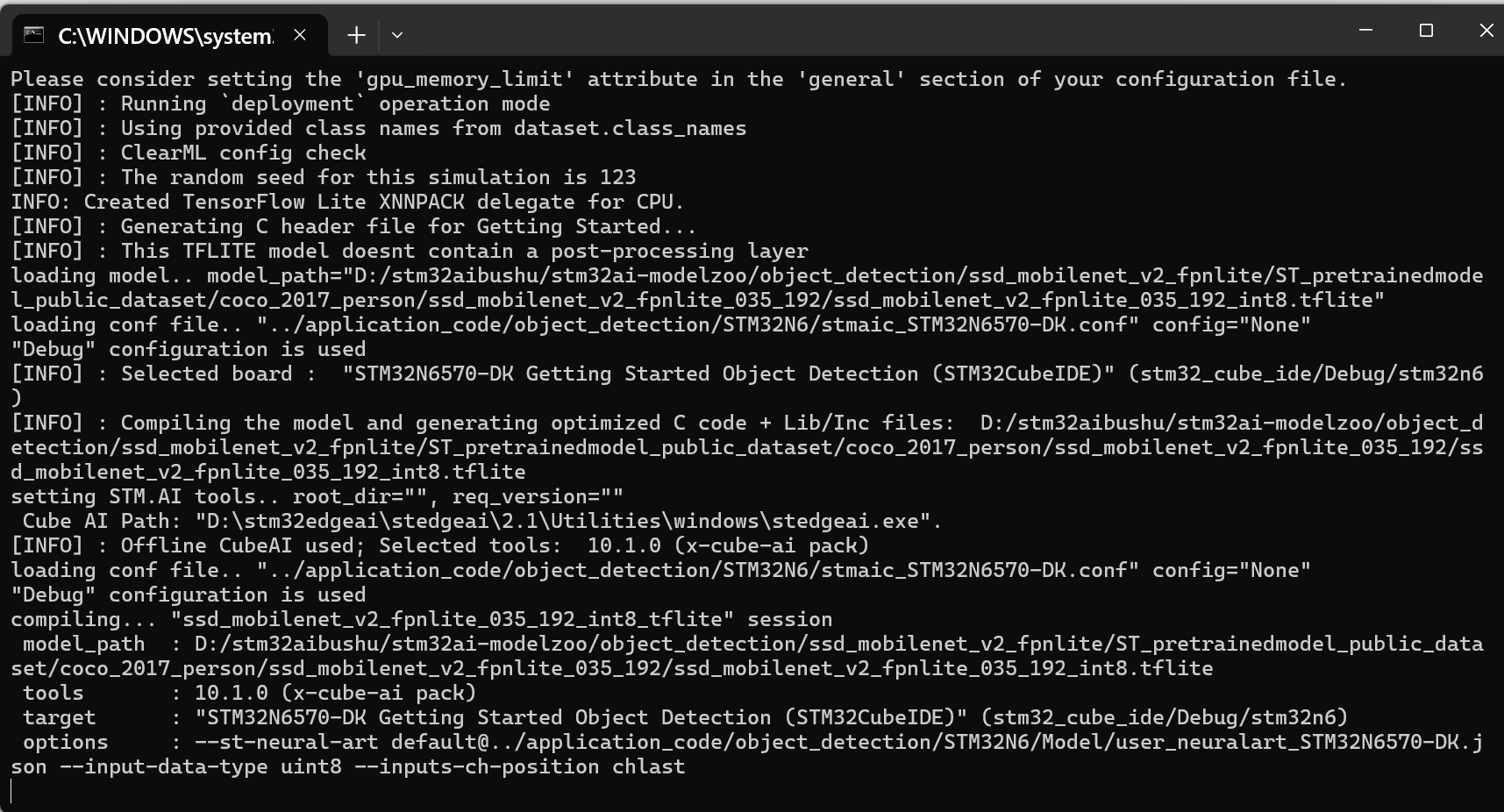Click the minimize window icon
The height and width of the screenshot is (812, 1504).
click(1365, 29)
